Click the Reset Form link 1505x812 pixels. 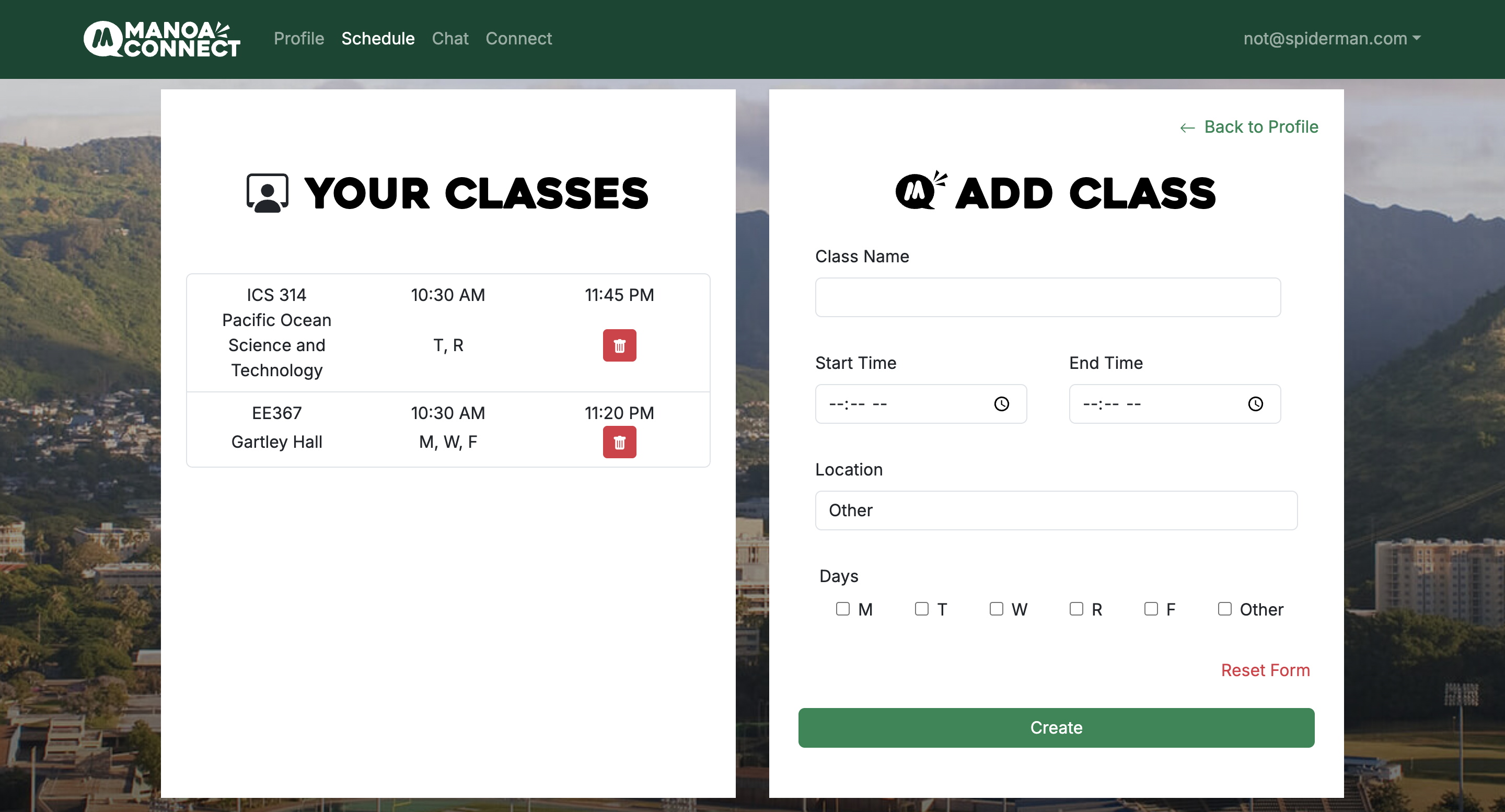coord(1265,670)
